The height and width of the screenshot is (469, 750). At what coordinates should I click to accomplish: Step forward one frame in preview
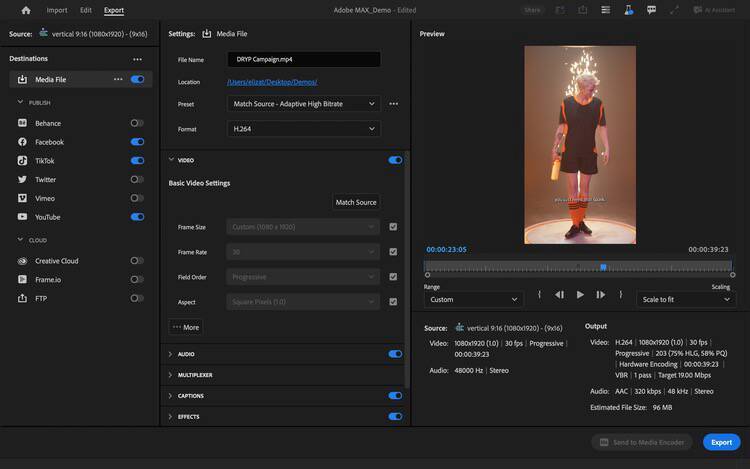[x=601, y=295]
